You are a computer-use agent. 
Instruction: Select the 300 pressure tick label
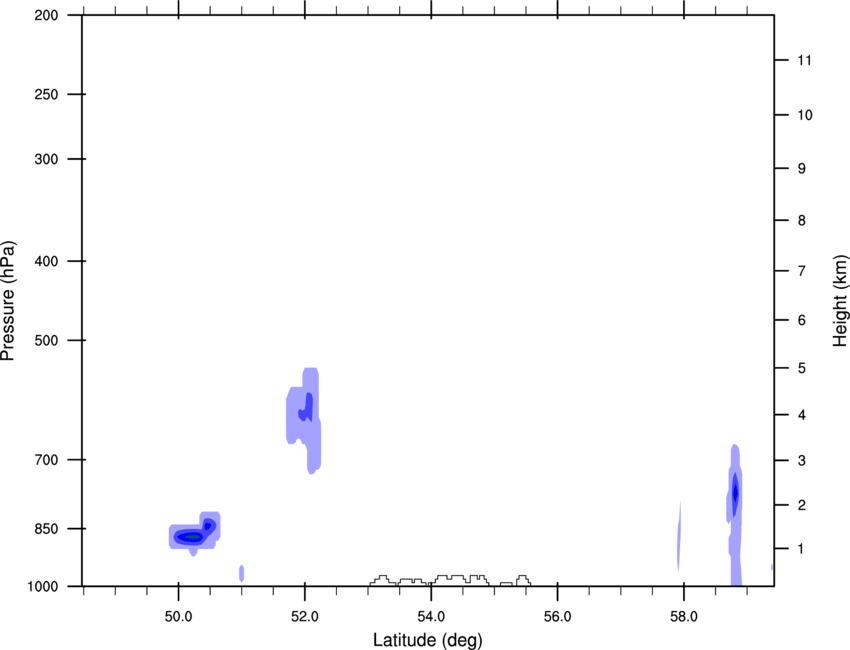46,159
